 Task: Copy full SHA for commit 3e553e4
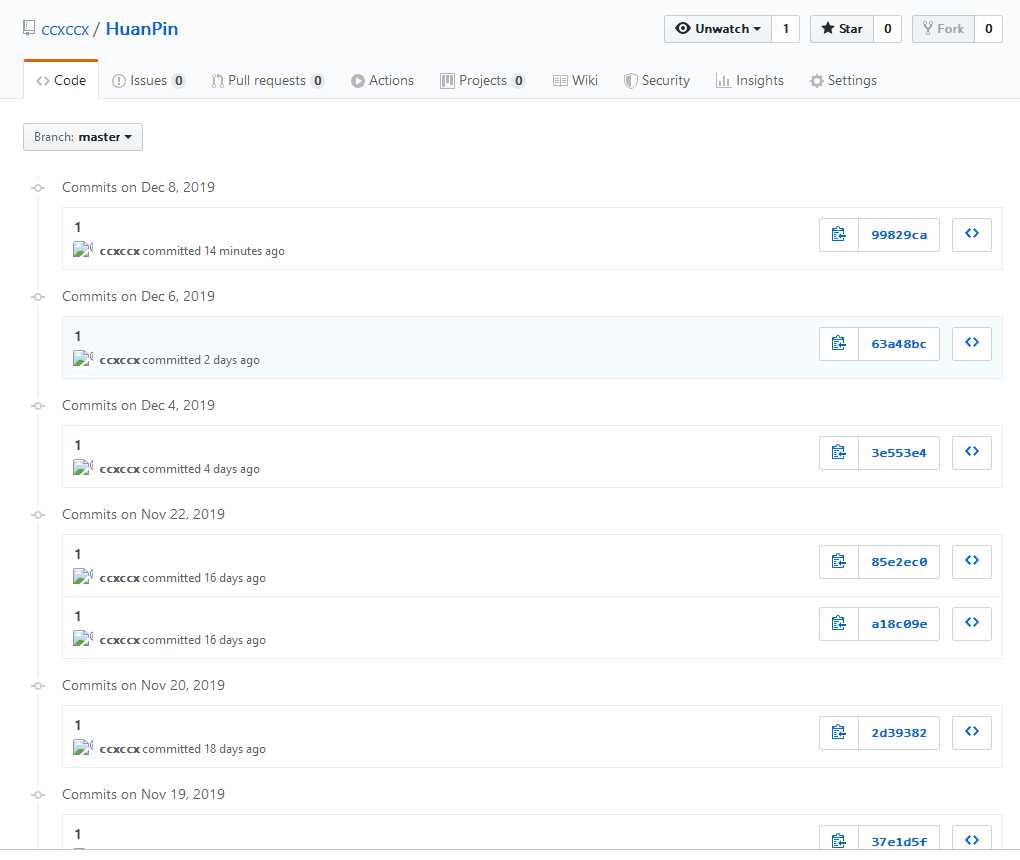(x=838, y=453)
